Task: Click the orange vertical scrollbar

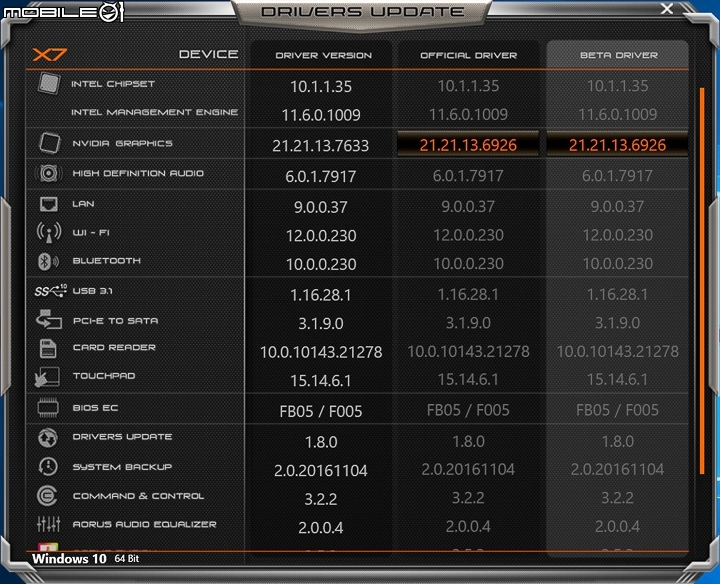Action: coord(702,281)
